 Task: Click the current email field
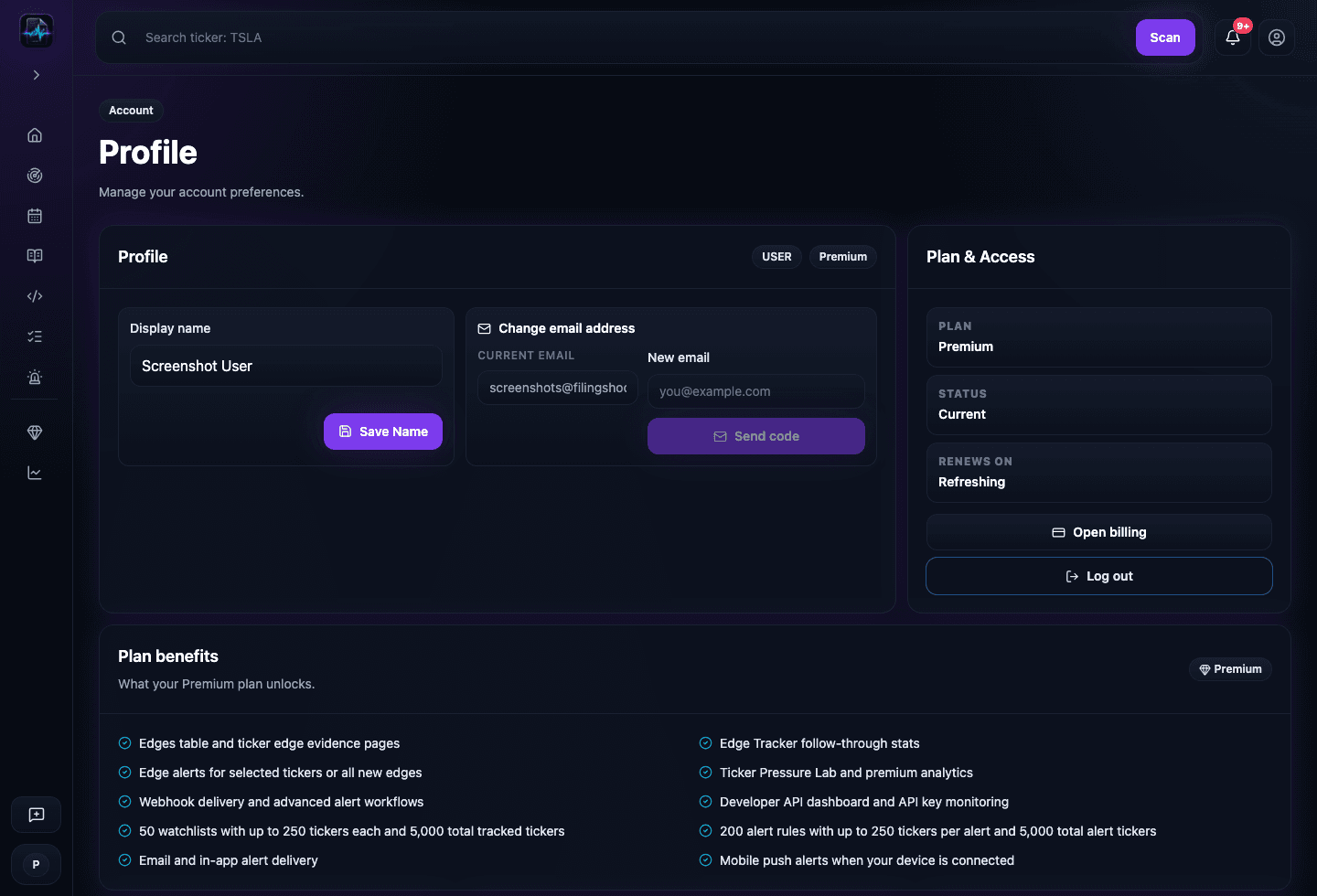(558, 388)
